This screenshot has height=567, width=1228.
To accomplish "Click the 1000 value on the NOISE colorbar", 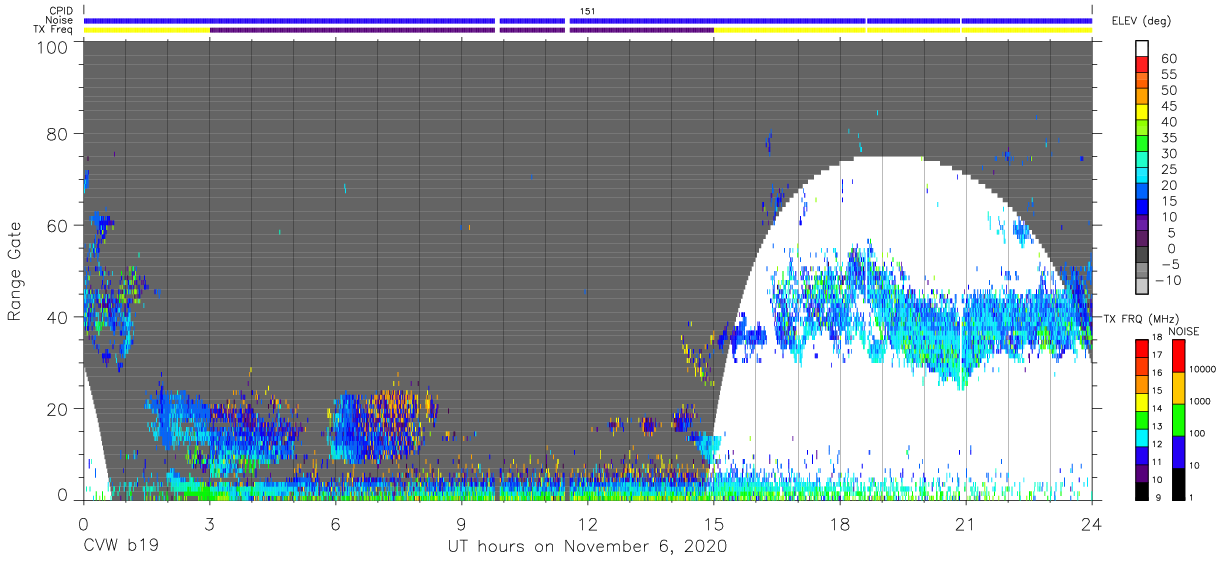I will pyautogui.click(x=1201, y=400).
